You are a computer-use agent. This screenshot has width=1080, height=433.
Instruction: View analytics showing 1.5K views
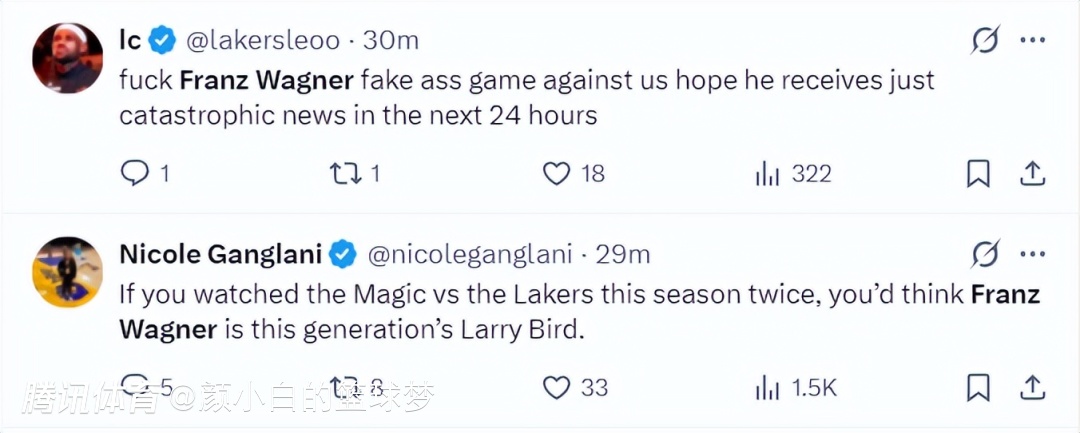click(767, 387)
